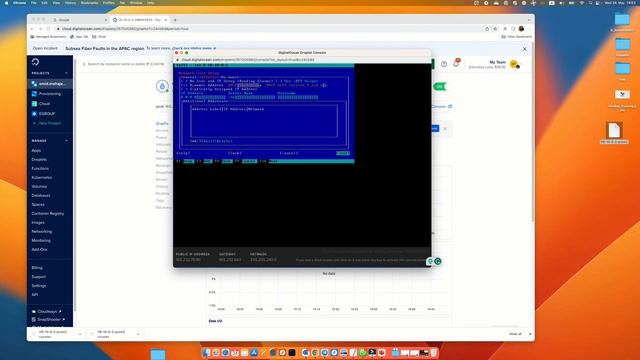640x360 pixels.
Task: Close the downloads bar
Action: click(530, 334)
